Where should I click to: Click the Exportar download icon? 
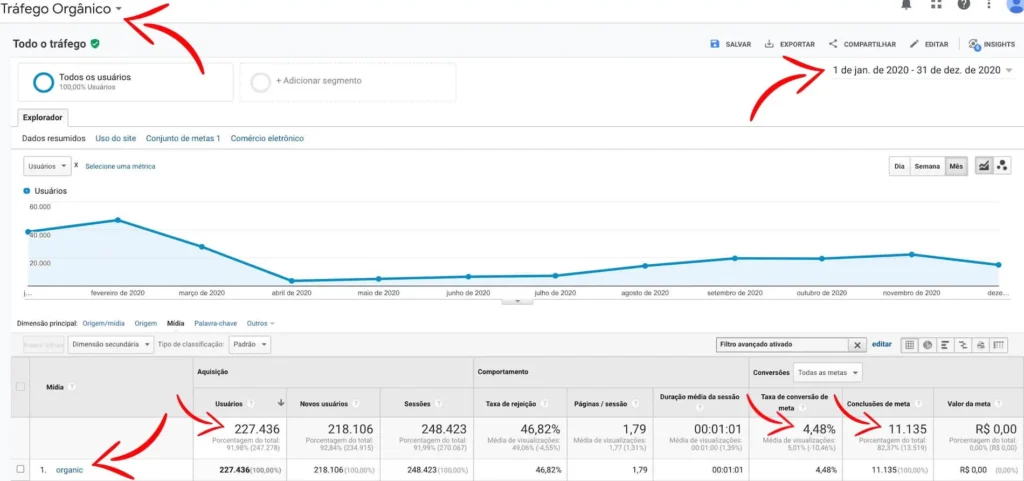pyautogui.click(x=769, y=44)
